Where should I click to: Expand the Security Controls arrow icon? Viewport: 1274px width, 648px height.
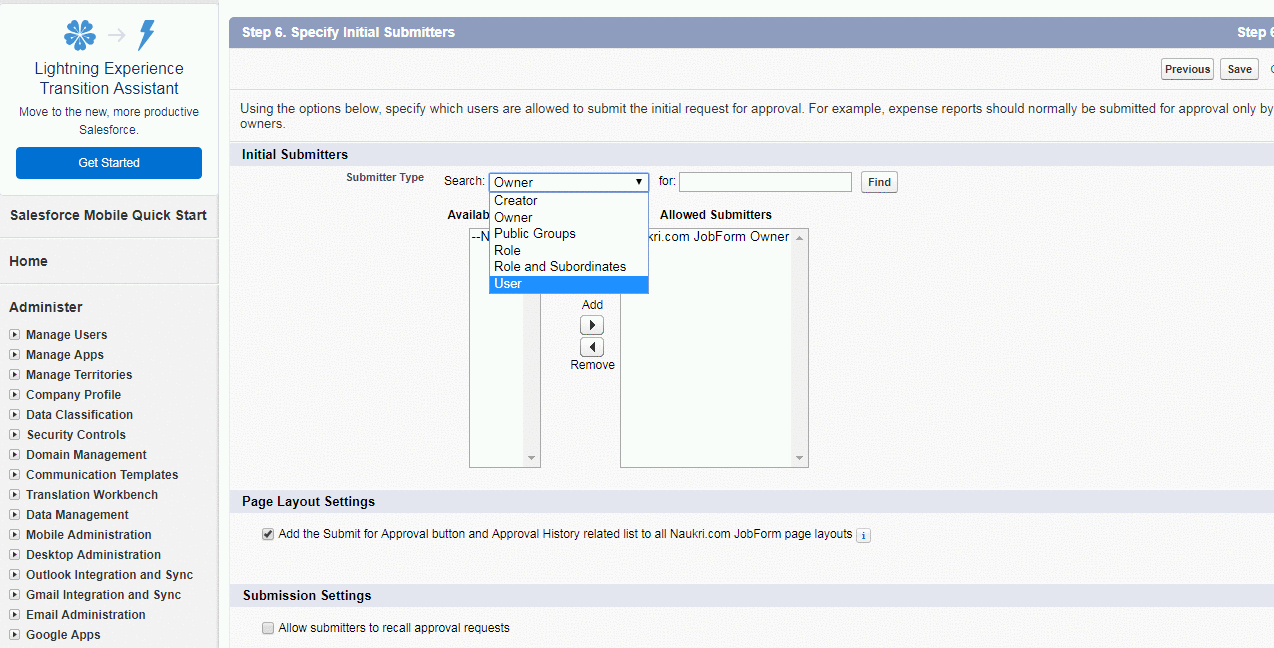click(x=15, y=435)
